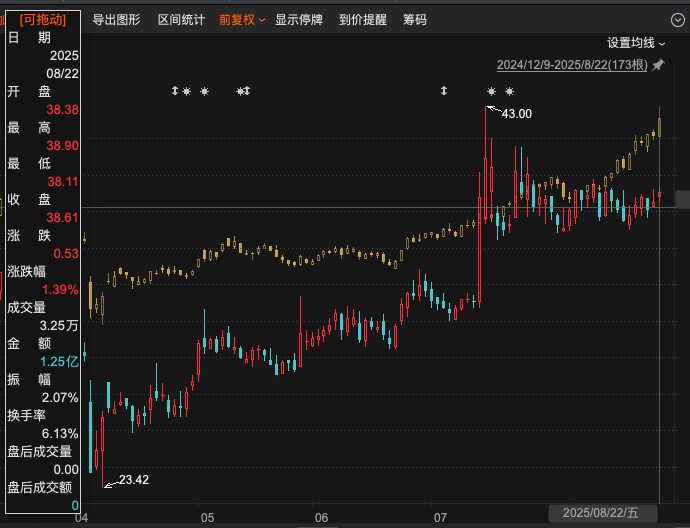Click the 2025/08/22/五 date label on the time axis

pyautogui.click(x=600, y=512)
